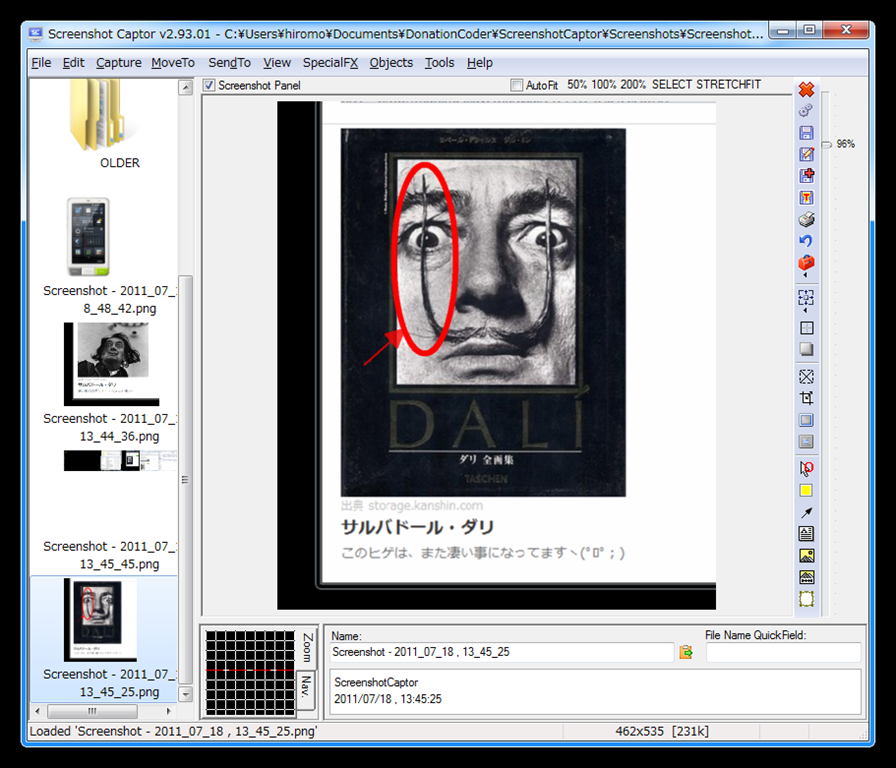Viewport: 896px width, 768px height.
Task: Click the plain floppy disk save icon
Action: point(806,133)
